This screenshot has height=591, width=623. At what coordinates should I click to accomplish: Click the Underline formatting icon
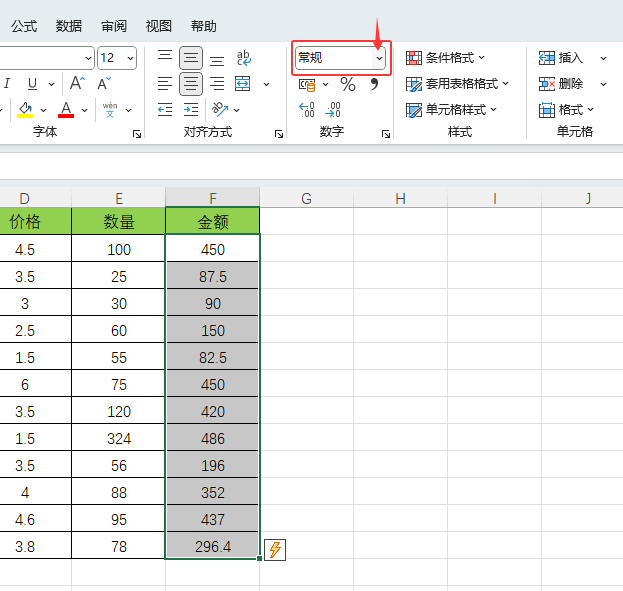coord(33,83)
